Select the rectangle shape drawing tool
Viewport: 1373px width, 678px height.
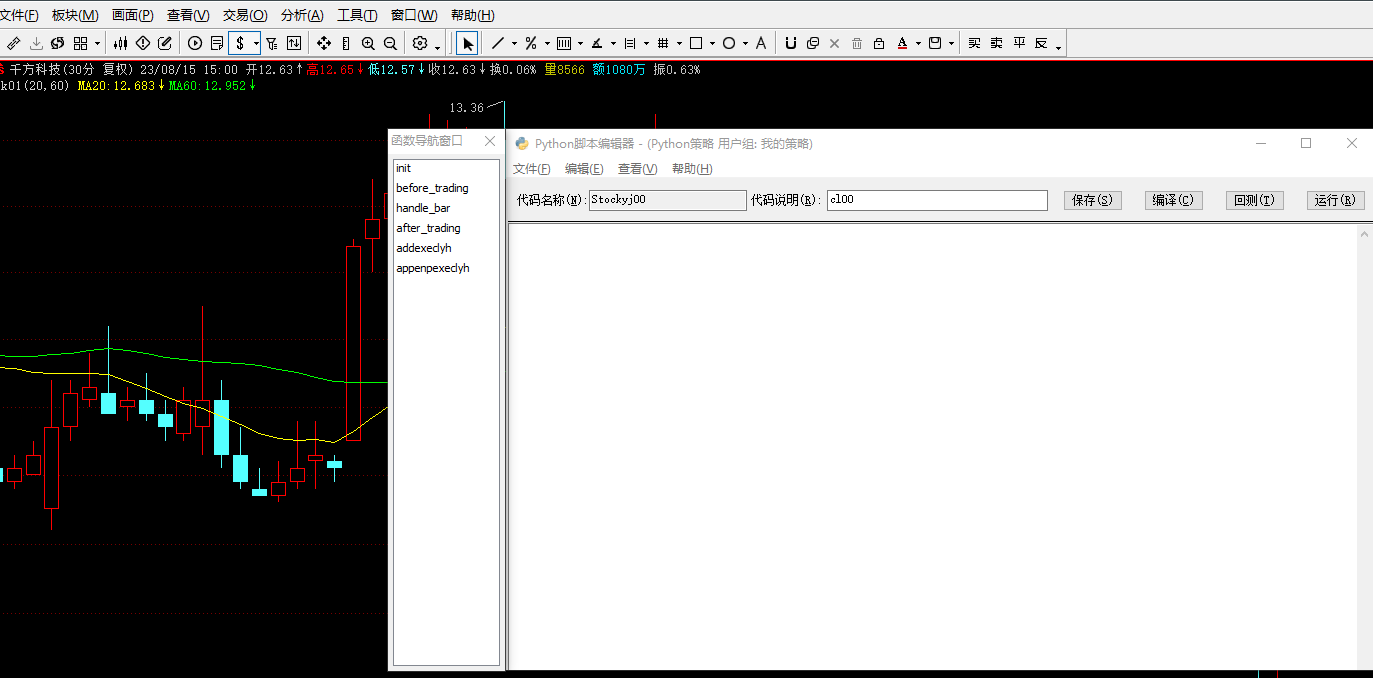(x=696, y=43)
